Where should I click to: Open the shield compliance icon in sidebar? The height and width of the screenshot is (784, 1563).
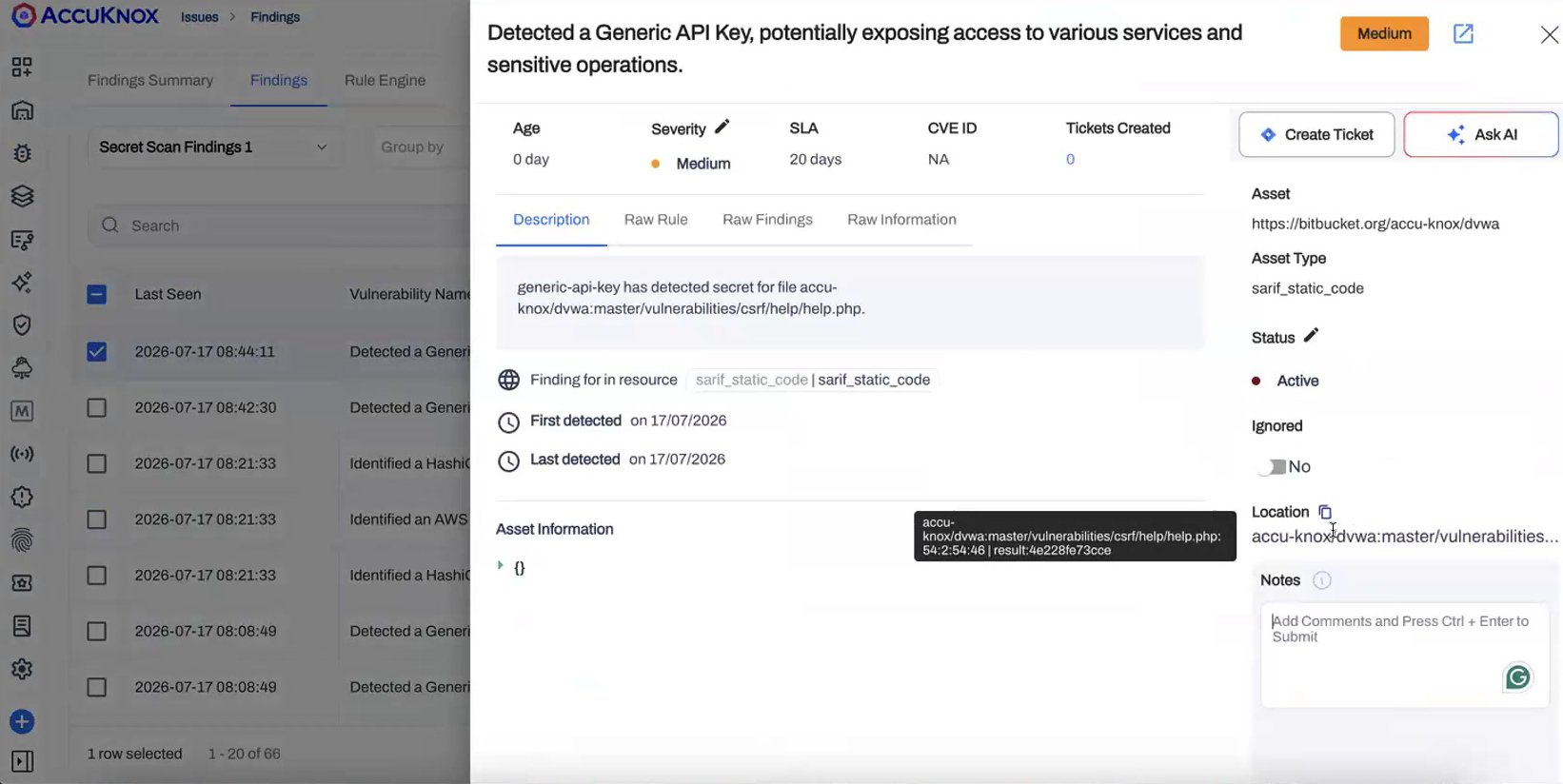tap(22, 325)
